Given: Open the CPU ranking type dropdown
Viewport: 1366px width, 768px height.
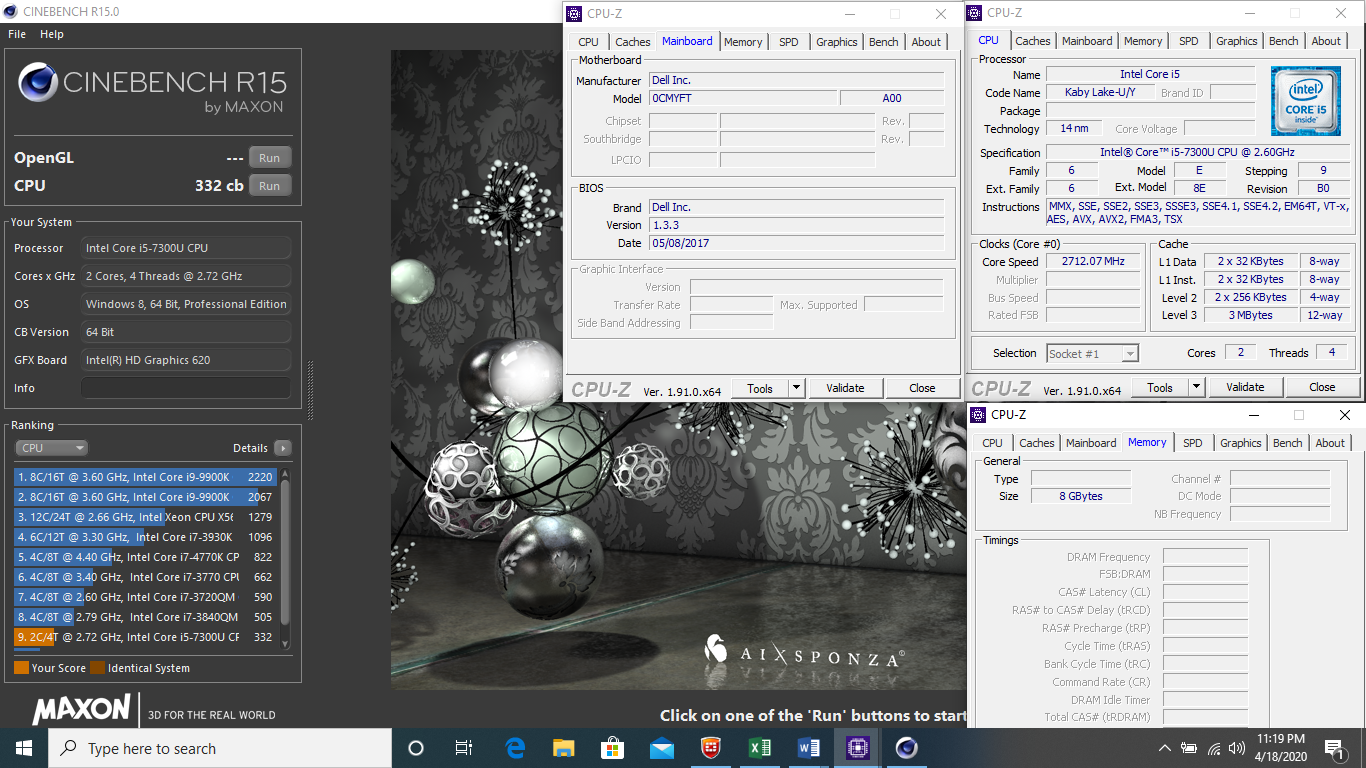Looking at the screenshot, I should [51, 448].
